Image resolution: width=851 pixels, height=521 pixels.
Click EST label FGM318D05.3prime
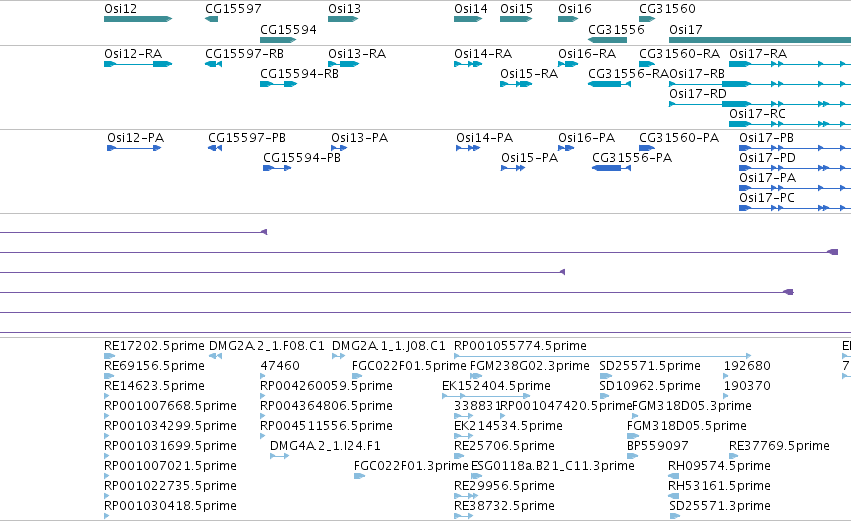[x=691, y=406]
